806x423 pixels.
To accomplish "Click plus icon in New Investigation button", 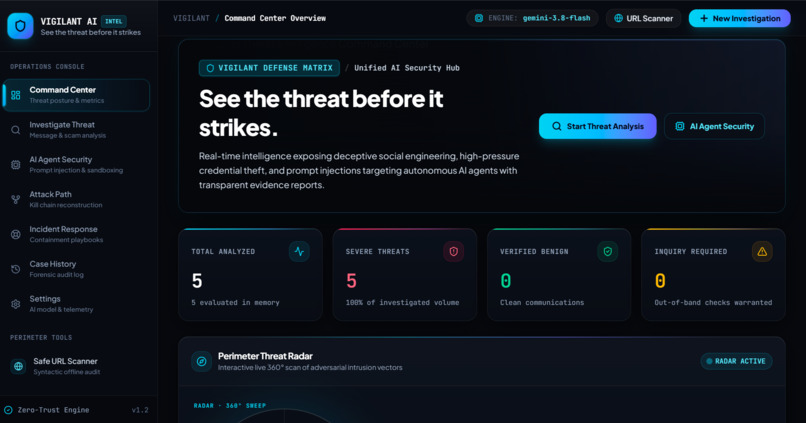I will click(704, 18).
